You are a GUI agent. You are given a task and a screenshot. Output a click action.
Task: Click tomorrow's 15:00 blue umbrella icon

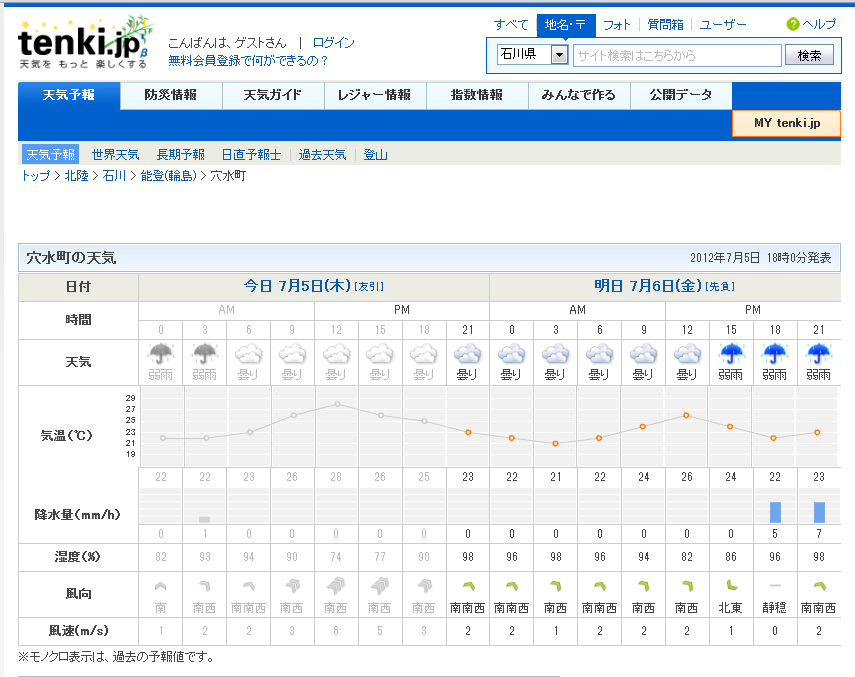(x=730, y=355)
